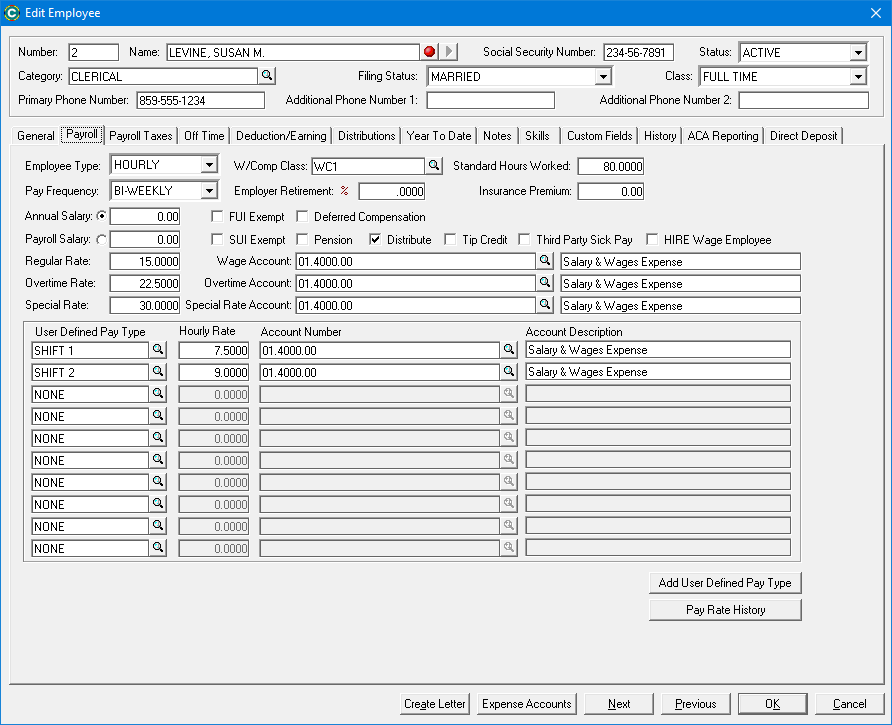Click the Regular Rate field
The width and height of the screenshot is (892, 725).
[145, 261]
